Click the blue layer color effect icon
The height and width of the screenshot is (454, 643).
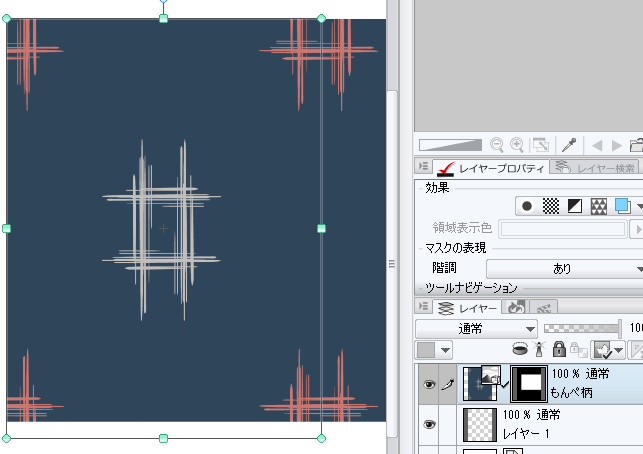[622, 206]
